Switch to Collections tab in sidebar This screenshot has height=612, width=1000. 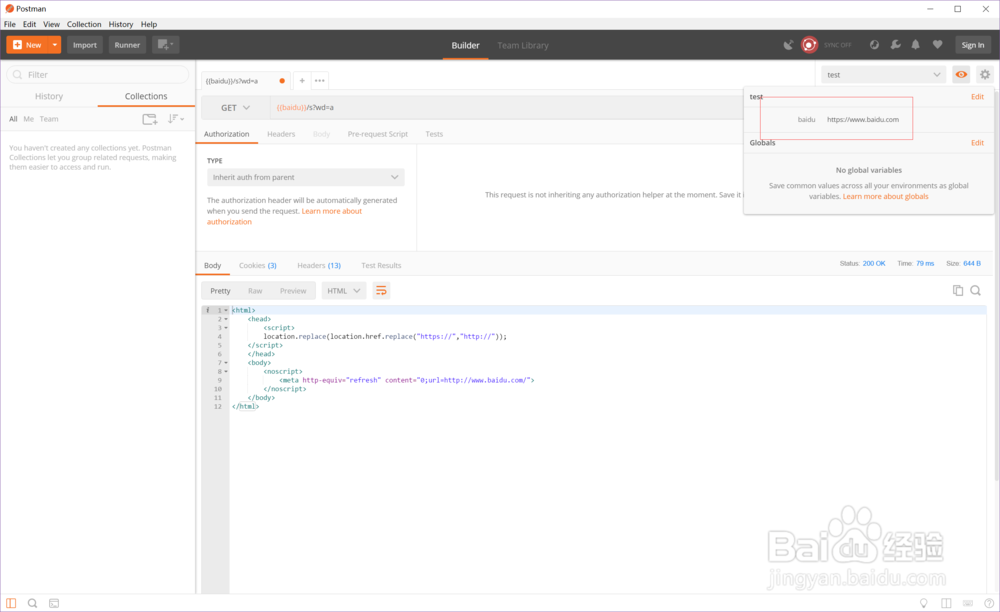click(x=146, y=96)
